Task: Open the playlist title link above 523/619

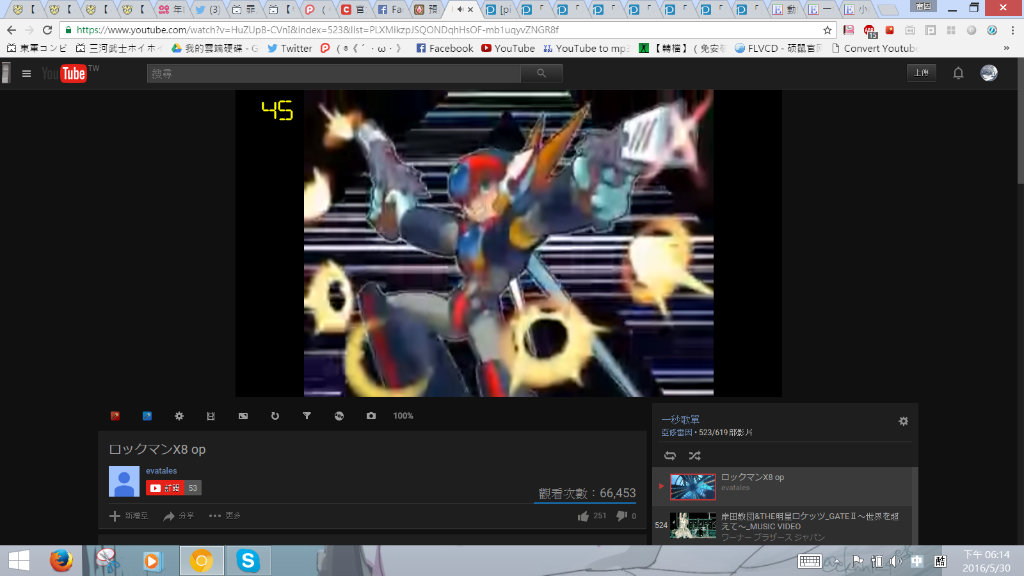Action: (x=680, y=419)
